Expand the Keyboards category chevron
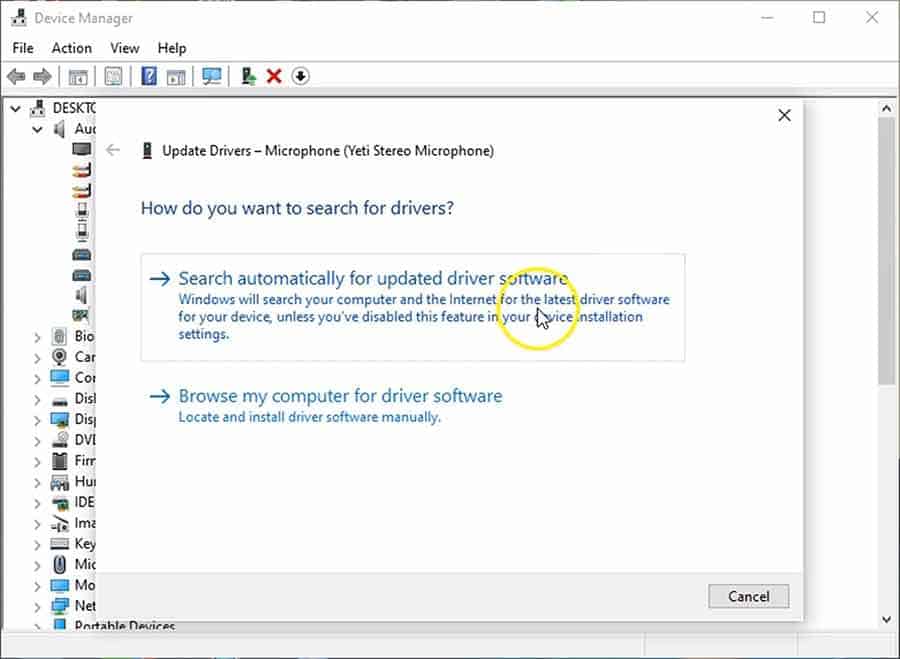The height and width of the screenshot is (659, 900). 37,545
